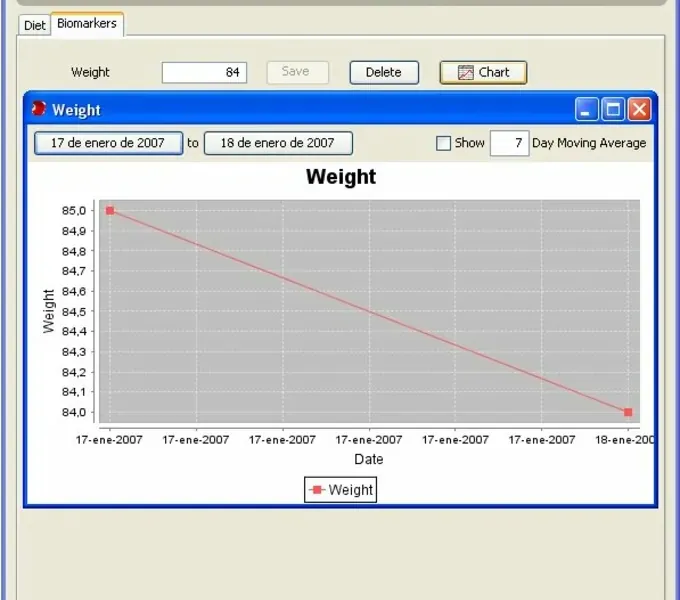Click the 84,0 y-axis value
Viewport: 680px width, 600px height.
[74, 412]
